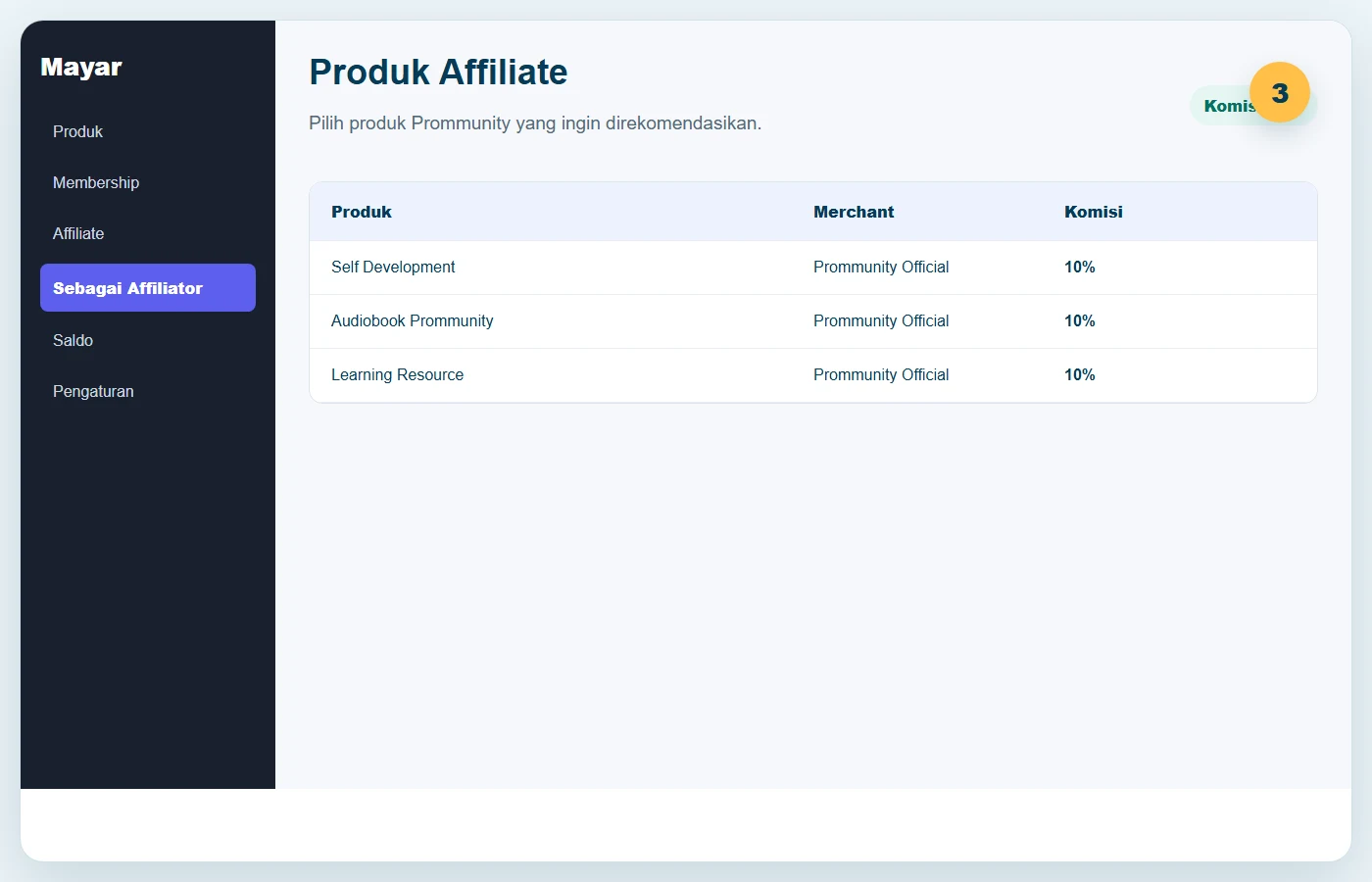
Task: Select the Self Development product row
Action: [x=812, y=268]
